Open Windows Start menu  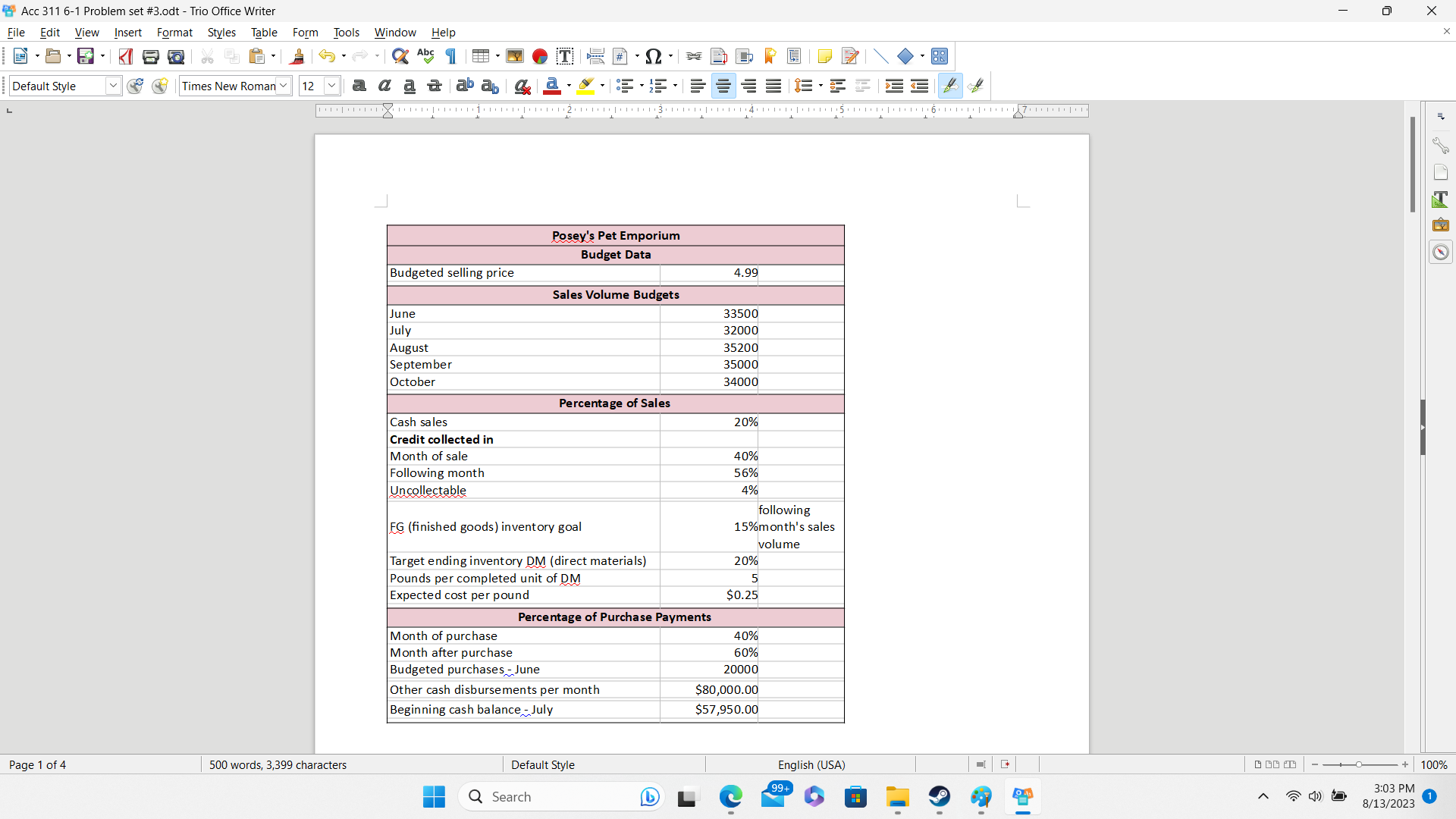tap(434, 797)
